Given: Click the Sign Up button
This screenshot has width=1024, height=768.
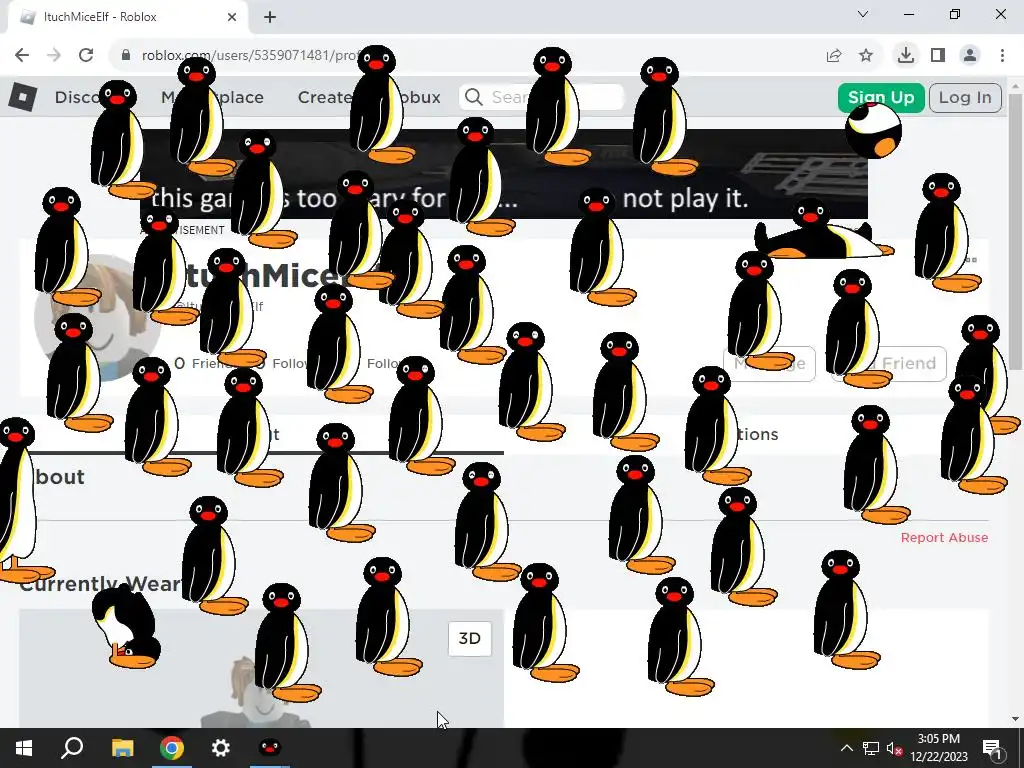Looking at the screenshot, I should coord(881,97).
